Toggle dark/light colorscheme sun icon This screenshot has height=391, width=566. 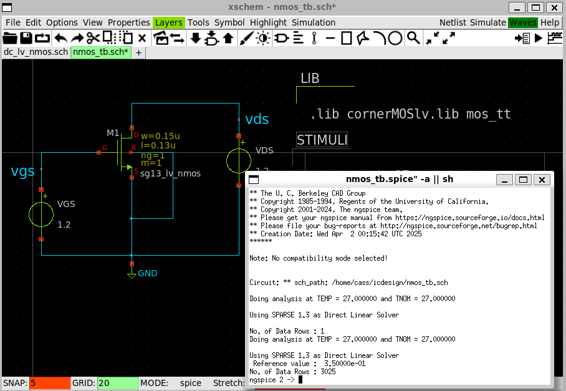click(263, 38)
